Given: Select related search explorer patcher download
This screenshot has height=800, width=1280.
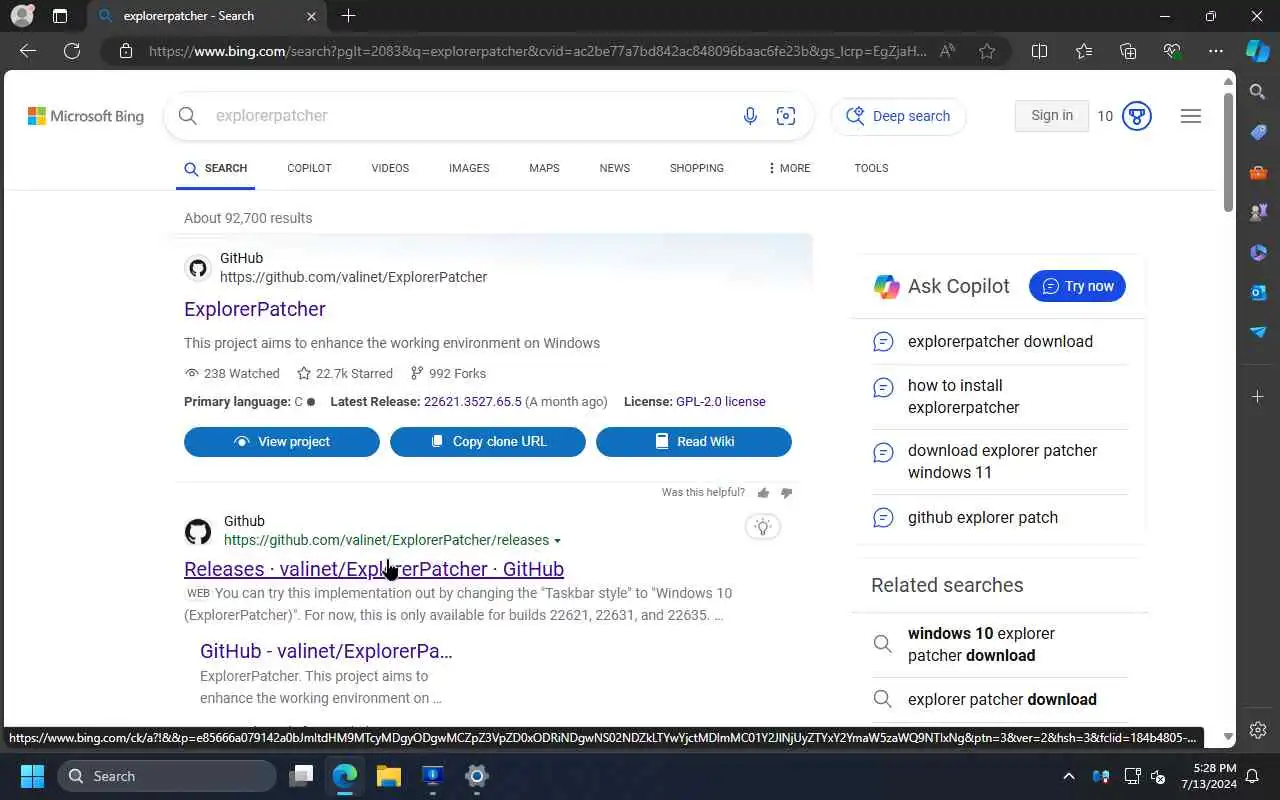Looking at the screenshot, I should (1002, 699).
